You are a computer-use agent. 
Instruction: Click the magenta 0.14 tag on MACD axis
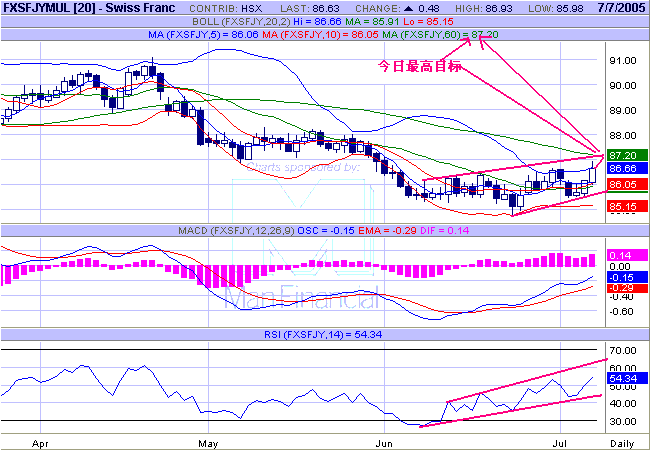point(627,255)
